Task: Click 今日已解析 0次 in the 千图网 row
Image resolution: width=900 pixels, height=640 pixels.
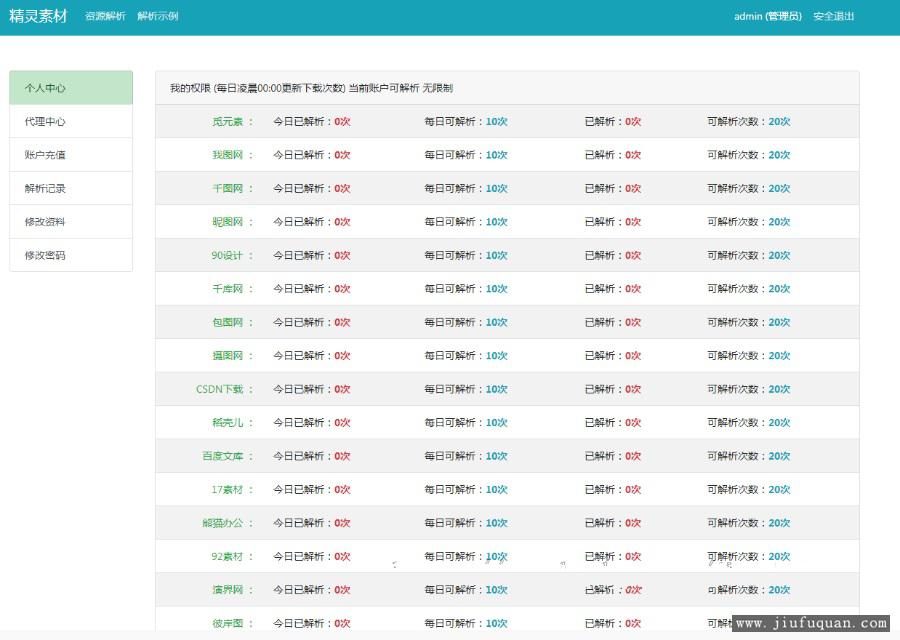Action: coord(312,188)
